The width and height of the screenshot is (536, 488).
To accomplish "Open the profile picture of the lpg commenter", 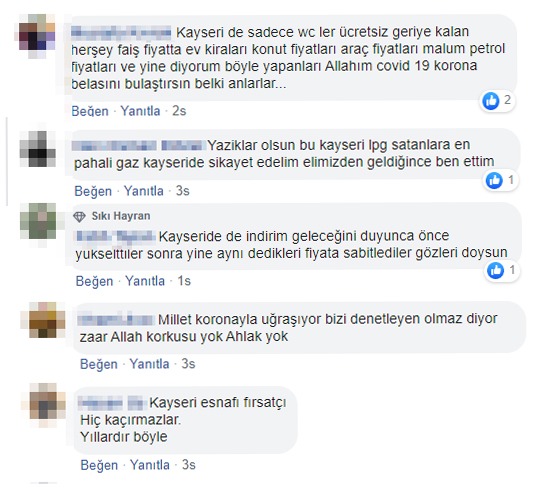I will click(38, 149).
